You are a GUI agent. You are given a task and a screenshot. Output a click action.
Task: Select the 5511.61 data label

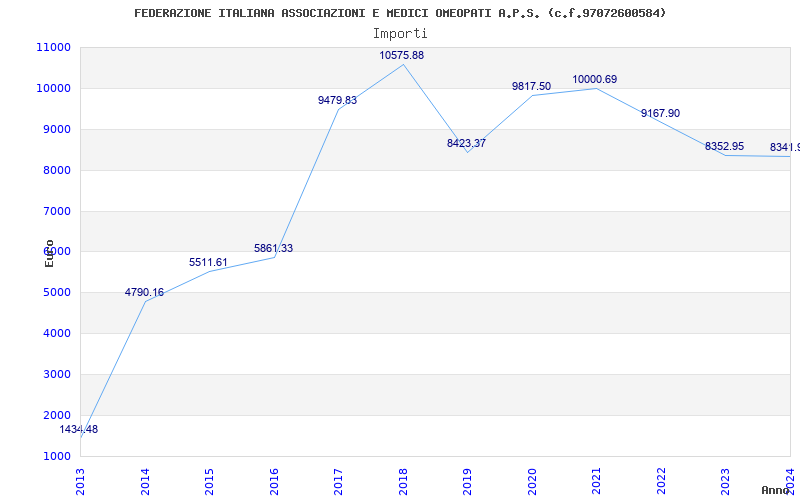point(208,262)
